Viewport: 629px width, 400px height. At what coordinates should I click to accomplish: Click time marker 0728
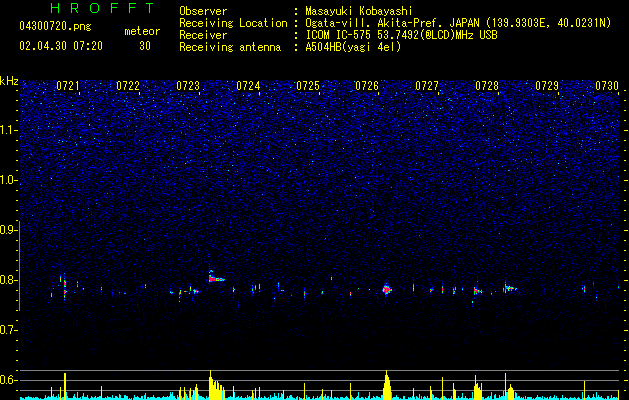point(487,86)
